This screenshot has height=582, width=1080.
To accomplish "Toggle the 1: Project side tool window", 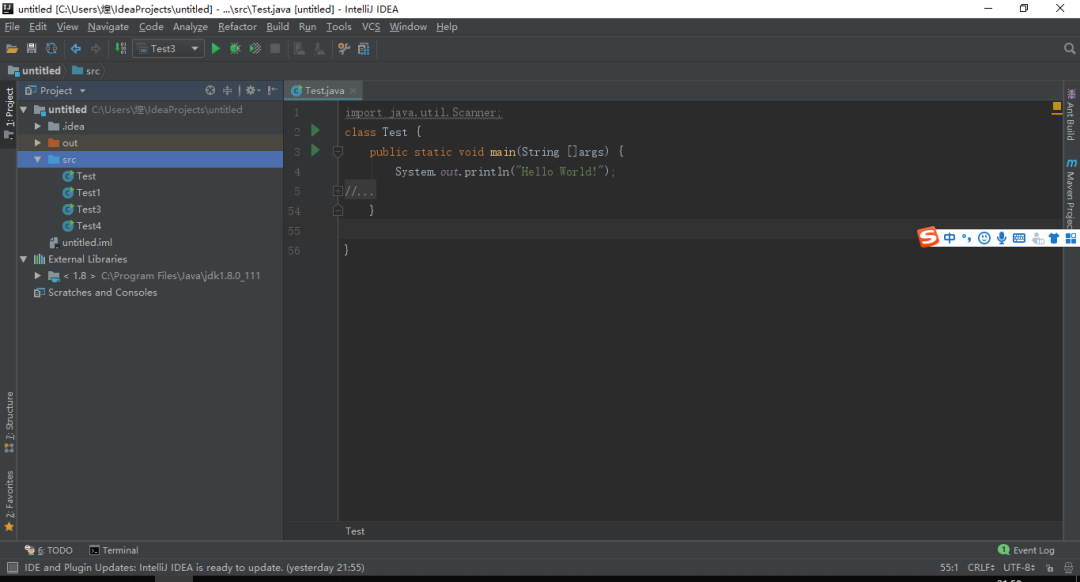I will coord(9,113).
